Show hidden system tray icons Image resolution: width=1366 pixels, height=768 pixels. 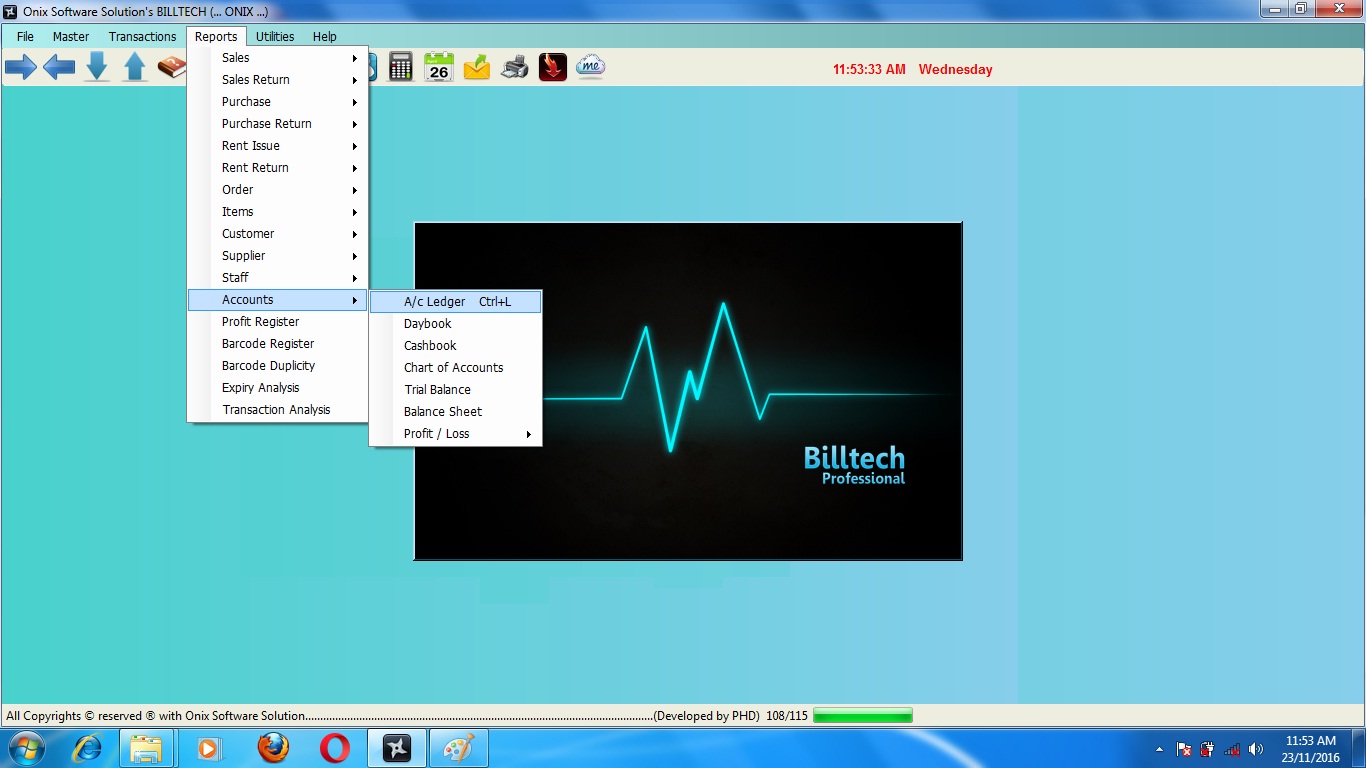(x=1159, y=749)
